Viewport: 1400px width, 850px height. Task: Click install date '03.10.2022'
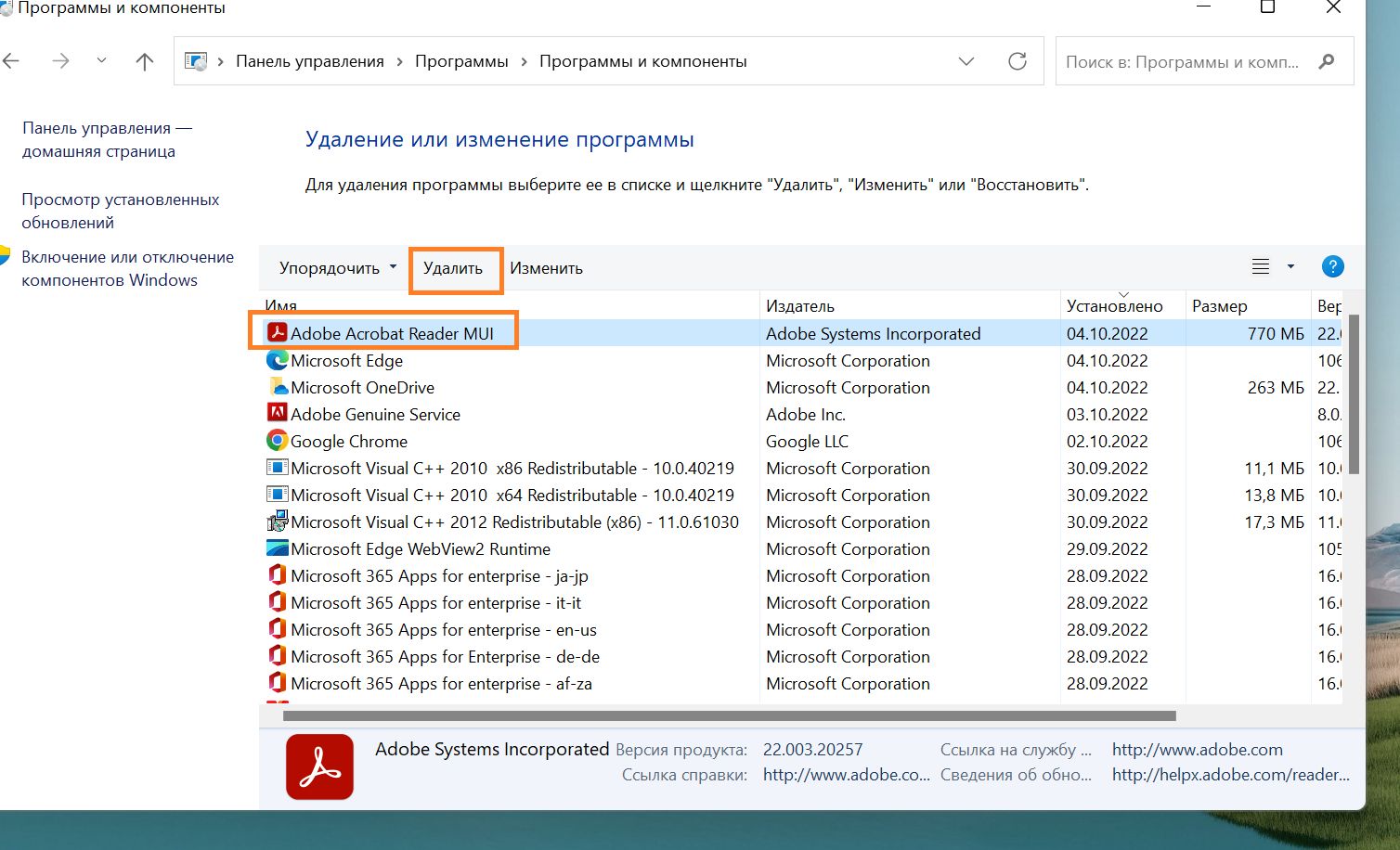(x=1107, y=414)
